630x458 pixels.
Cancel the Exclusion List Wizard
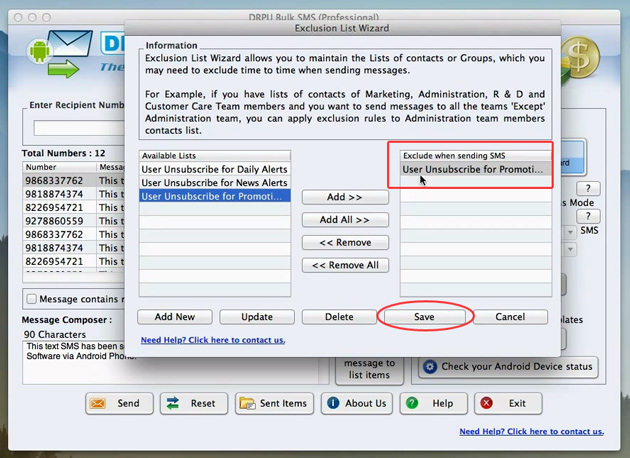pyautogui.click(x=510, y=317)
